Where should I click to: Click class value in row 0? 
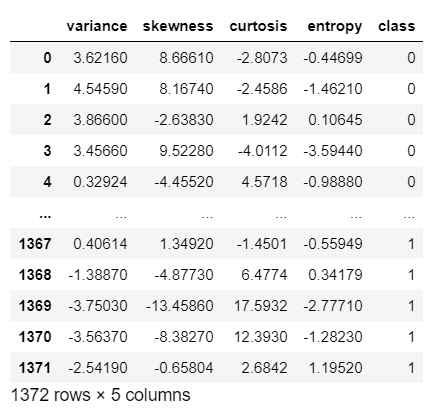click(x=411, y=58)
